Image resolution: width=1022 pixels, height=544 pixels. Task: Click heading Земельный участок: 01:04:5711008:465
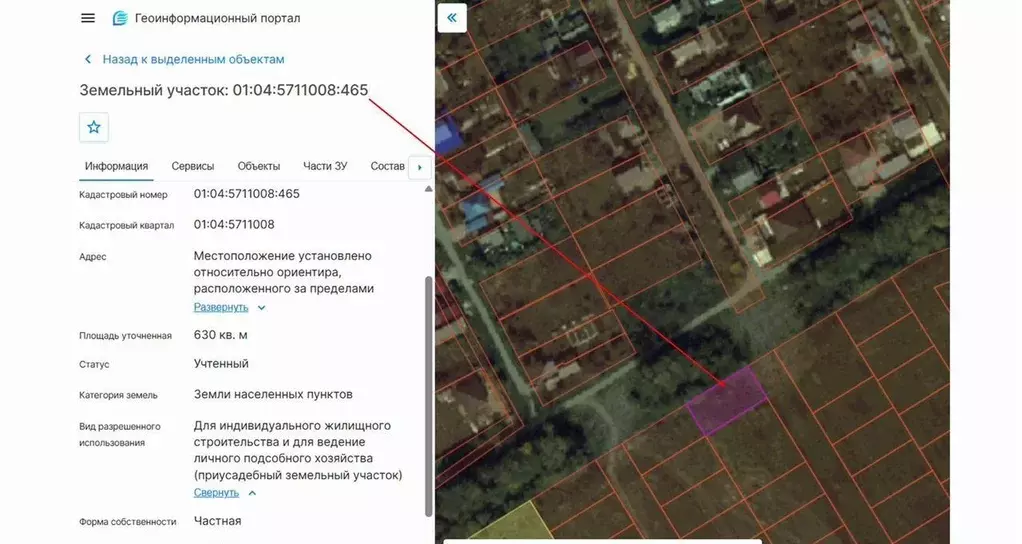click(x=224, y=90)
